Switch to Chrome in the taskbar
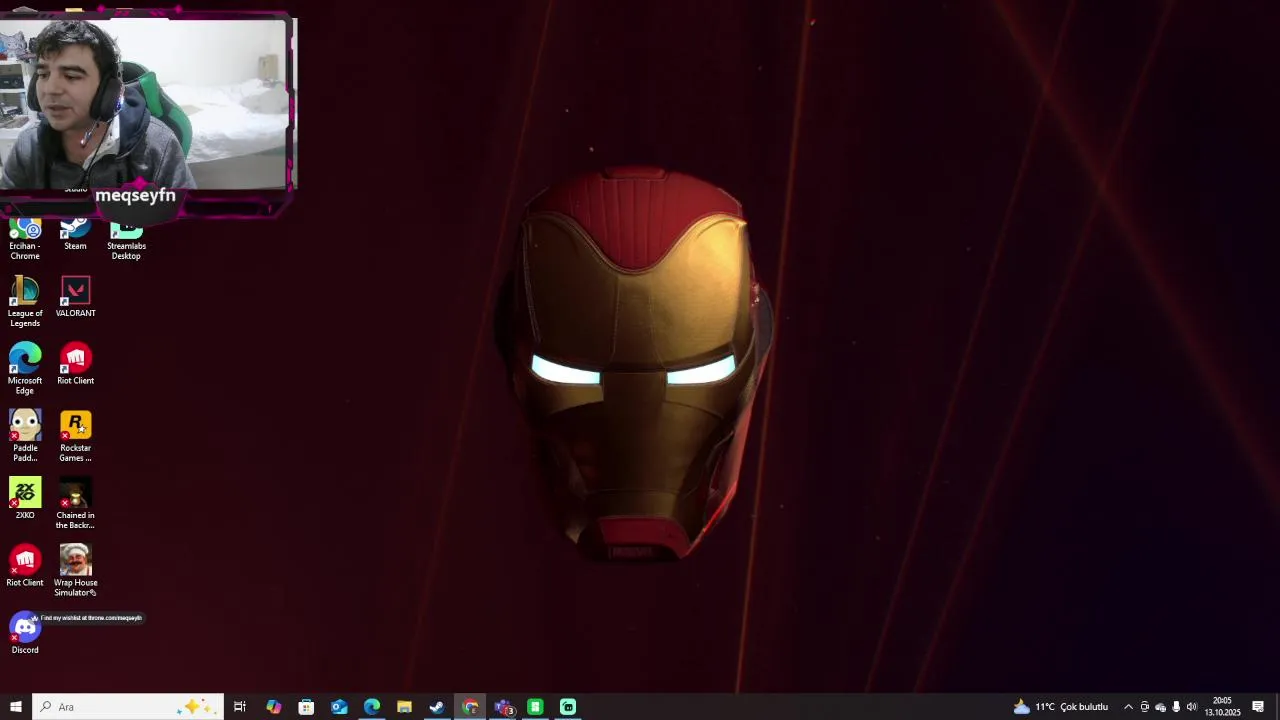 [x=470, y=707]
